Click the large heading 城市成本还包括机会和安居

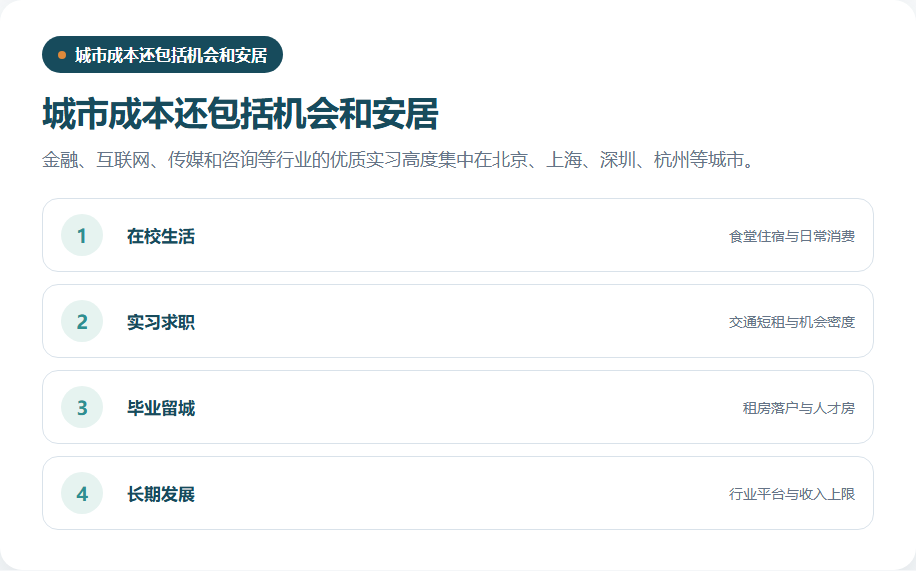(x=240, y=113)
